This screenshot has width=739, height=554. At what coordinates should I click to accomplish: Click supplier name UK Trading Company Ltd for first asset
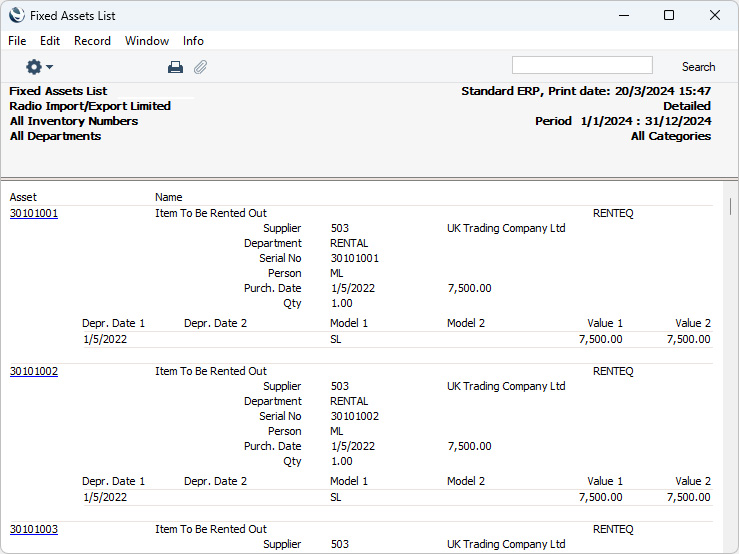506,228
